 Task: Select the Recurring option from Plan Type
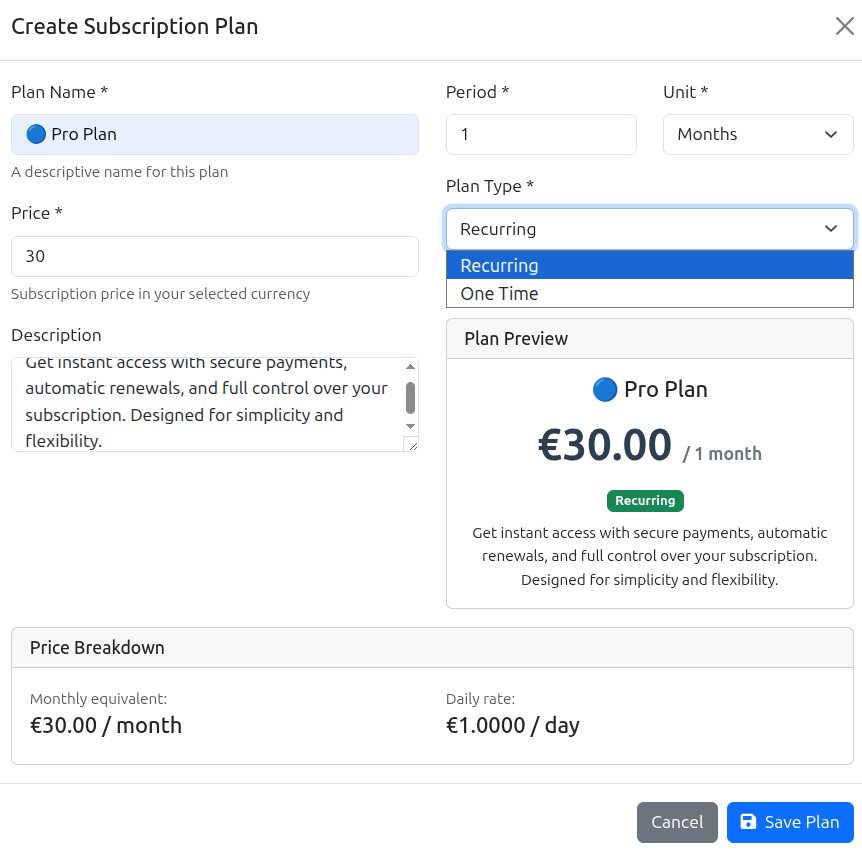coord(649,266)
